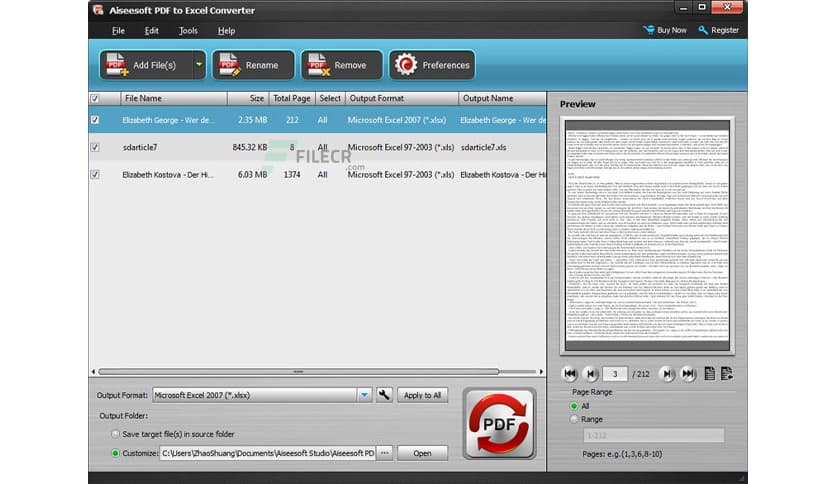This screenshot has height=484, width=836.
Task: Click the Rename toolbar button
Action: point(253,65)
